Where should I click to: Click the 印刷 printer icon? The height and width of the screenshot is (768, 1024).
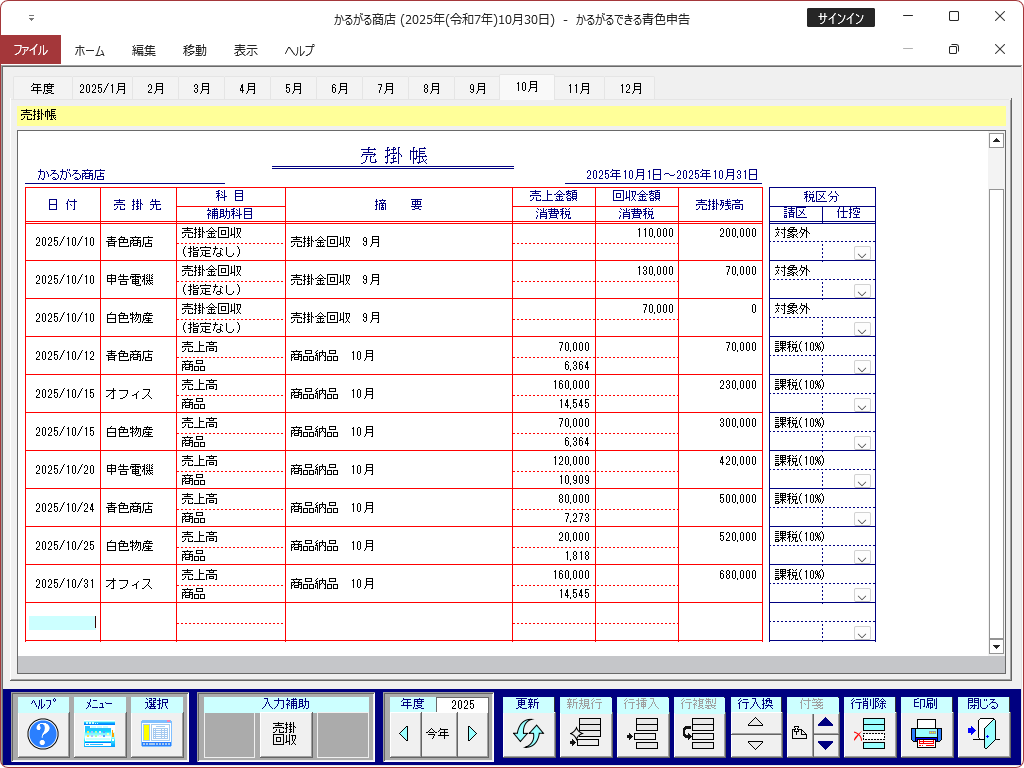click(x=927, y=735)
